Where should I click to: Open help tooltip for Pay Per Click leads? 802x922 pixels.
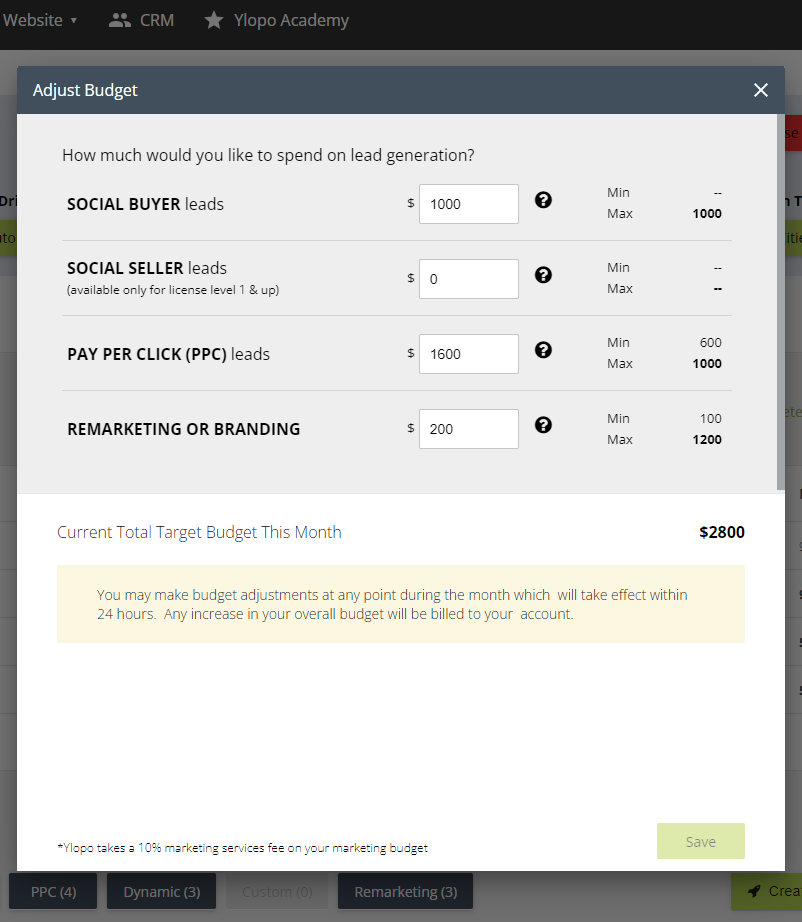tap(543, 350)
